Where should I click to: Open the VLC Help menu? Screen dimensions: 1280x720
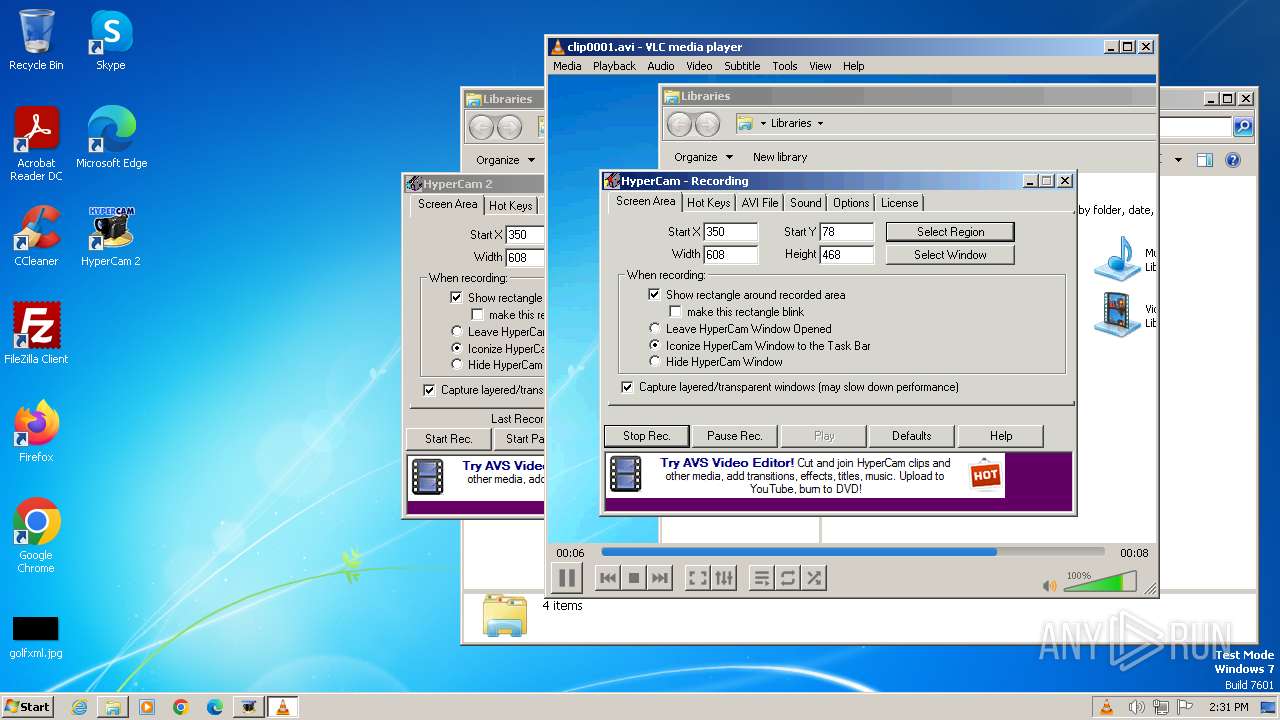(853, 66)
